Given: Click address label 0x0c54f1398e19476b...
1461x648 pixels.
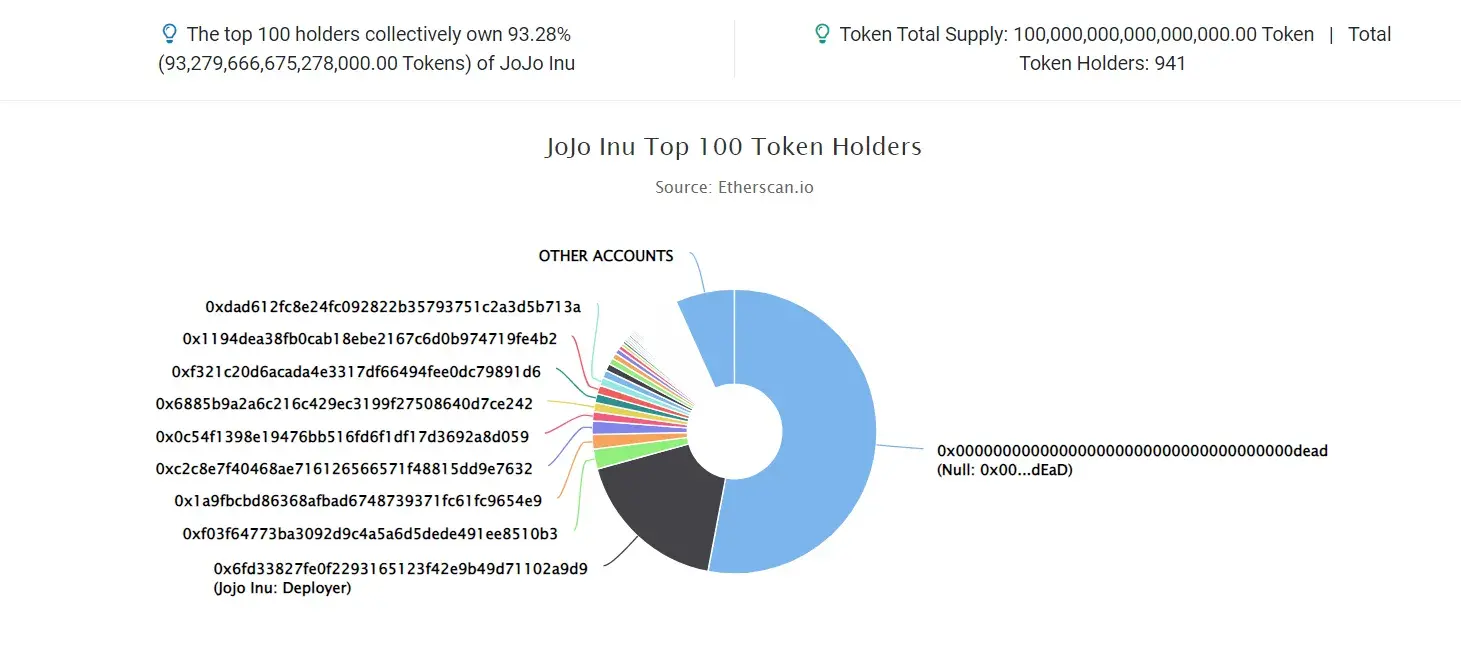Looking at the screenshot, I should pos(342,437).
